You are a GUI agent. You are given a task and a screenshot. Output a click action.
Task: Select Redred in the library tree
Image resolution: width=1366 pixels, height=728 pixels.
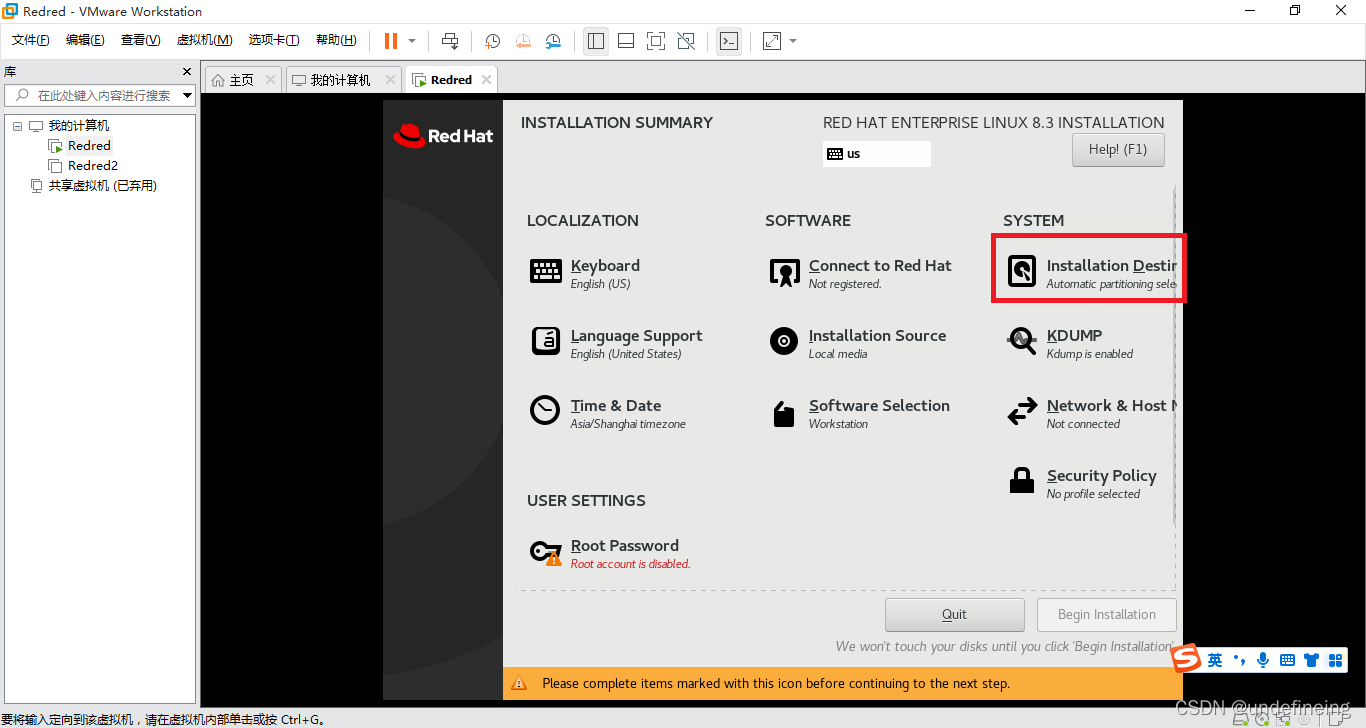coord(89,146)
